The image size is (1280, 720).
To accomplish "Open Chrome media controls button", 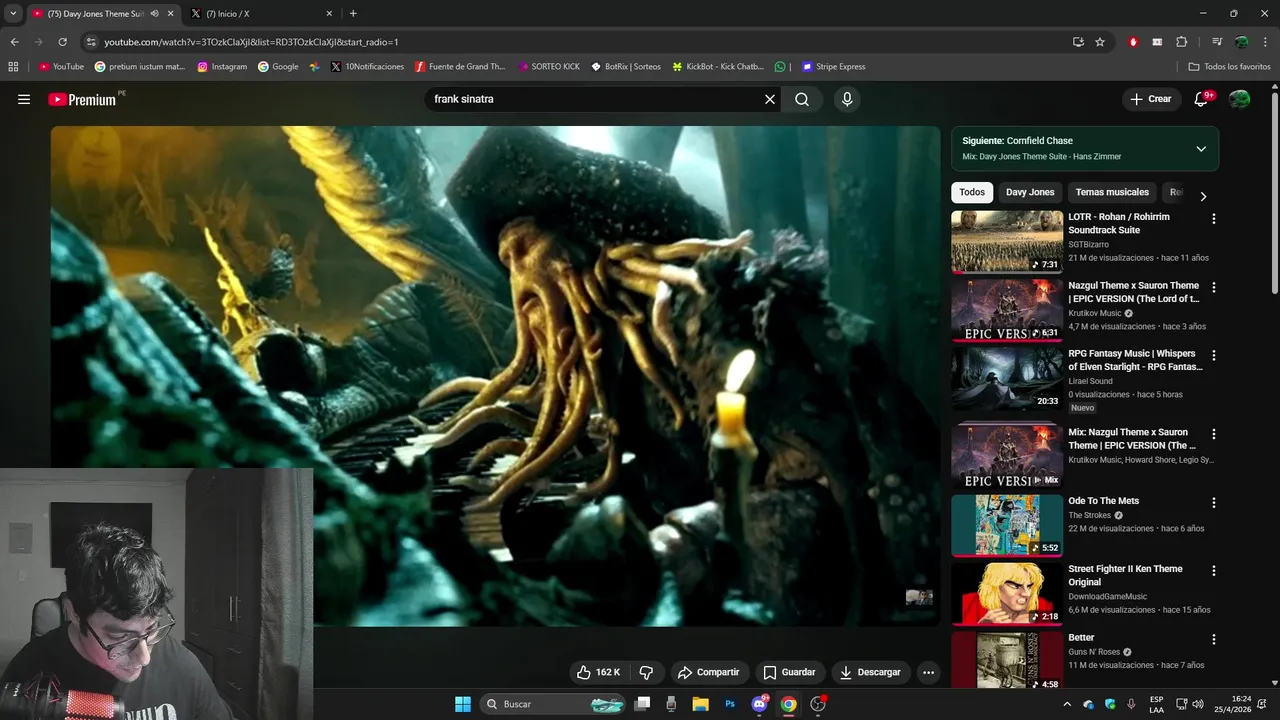I will [x=1217, y=42].
